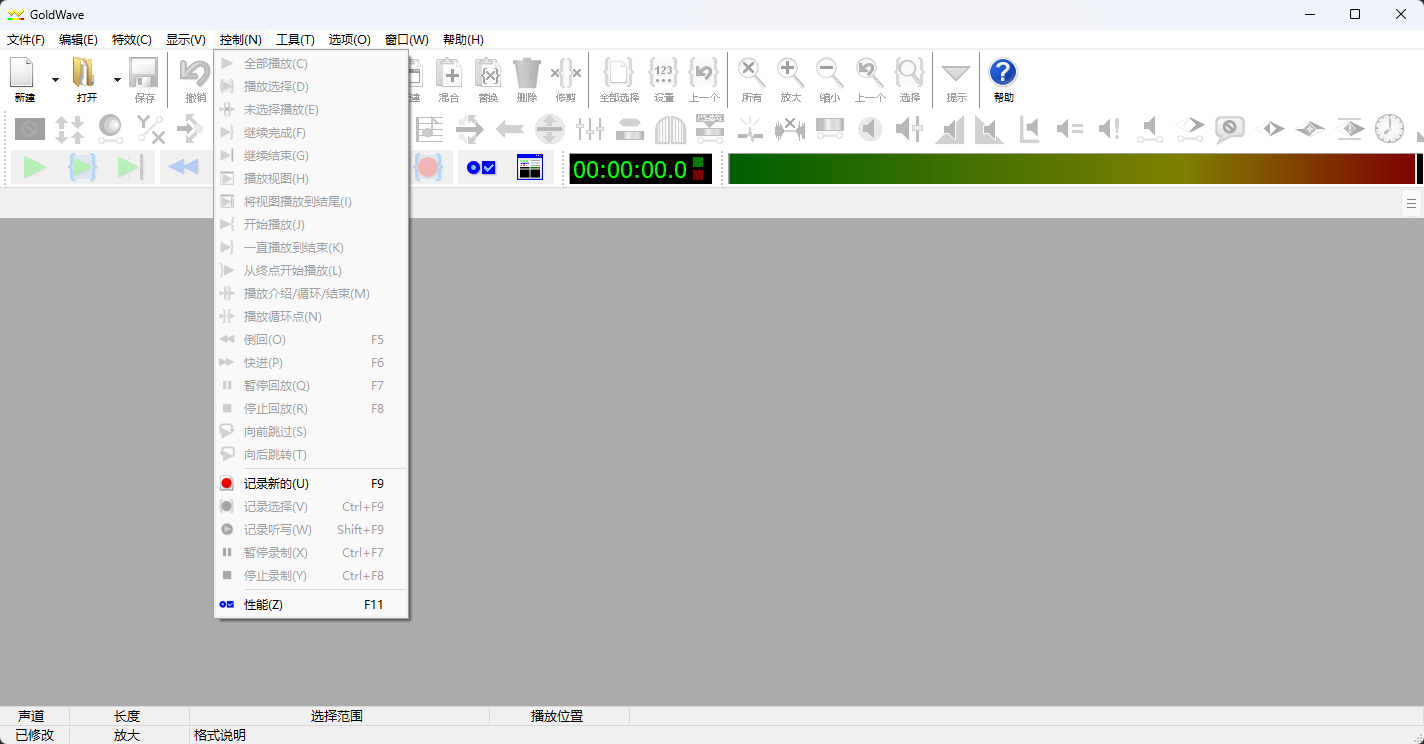The width and height of the screenshot is (1424, 744).
Task: Expand the 新建 dropdown arrow
Action: 55,79
